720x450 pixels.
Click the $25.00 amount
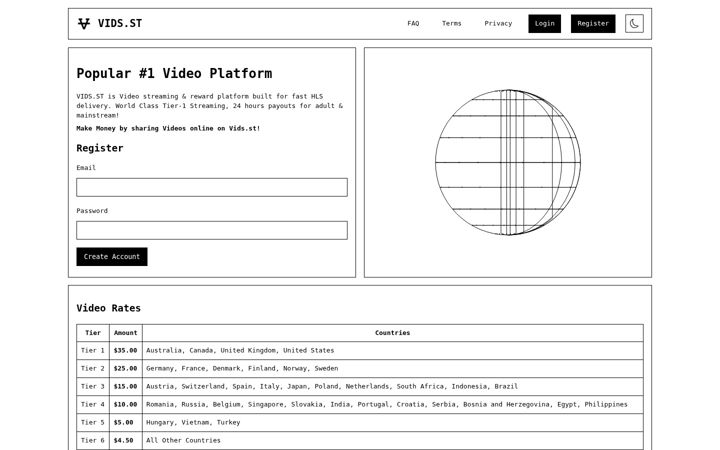point(125,368)
